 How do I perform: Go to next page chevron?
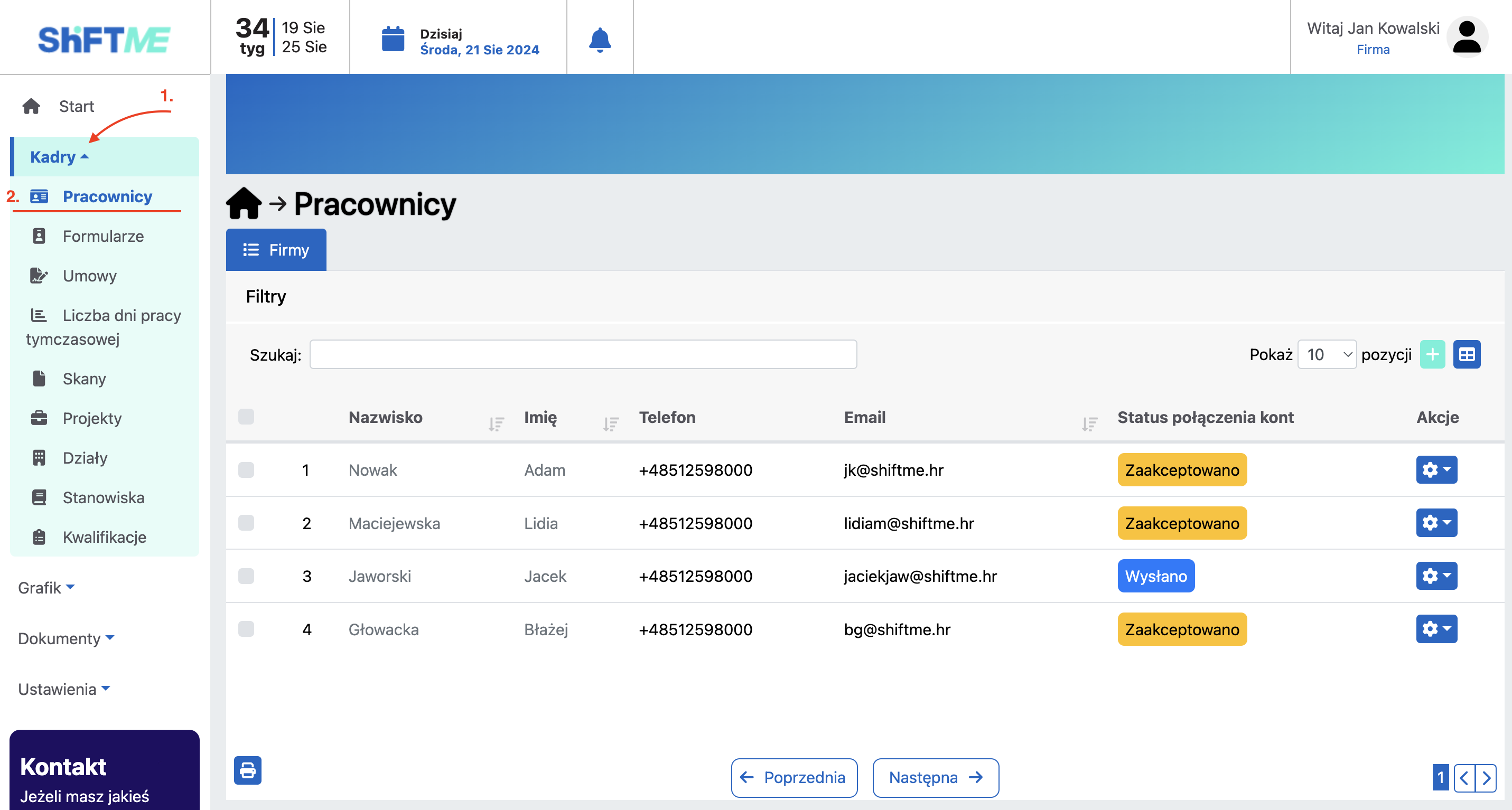pos(1486,778)
